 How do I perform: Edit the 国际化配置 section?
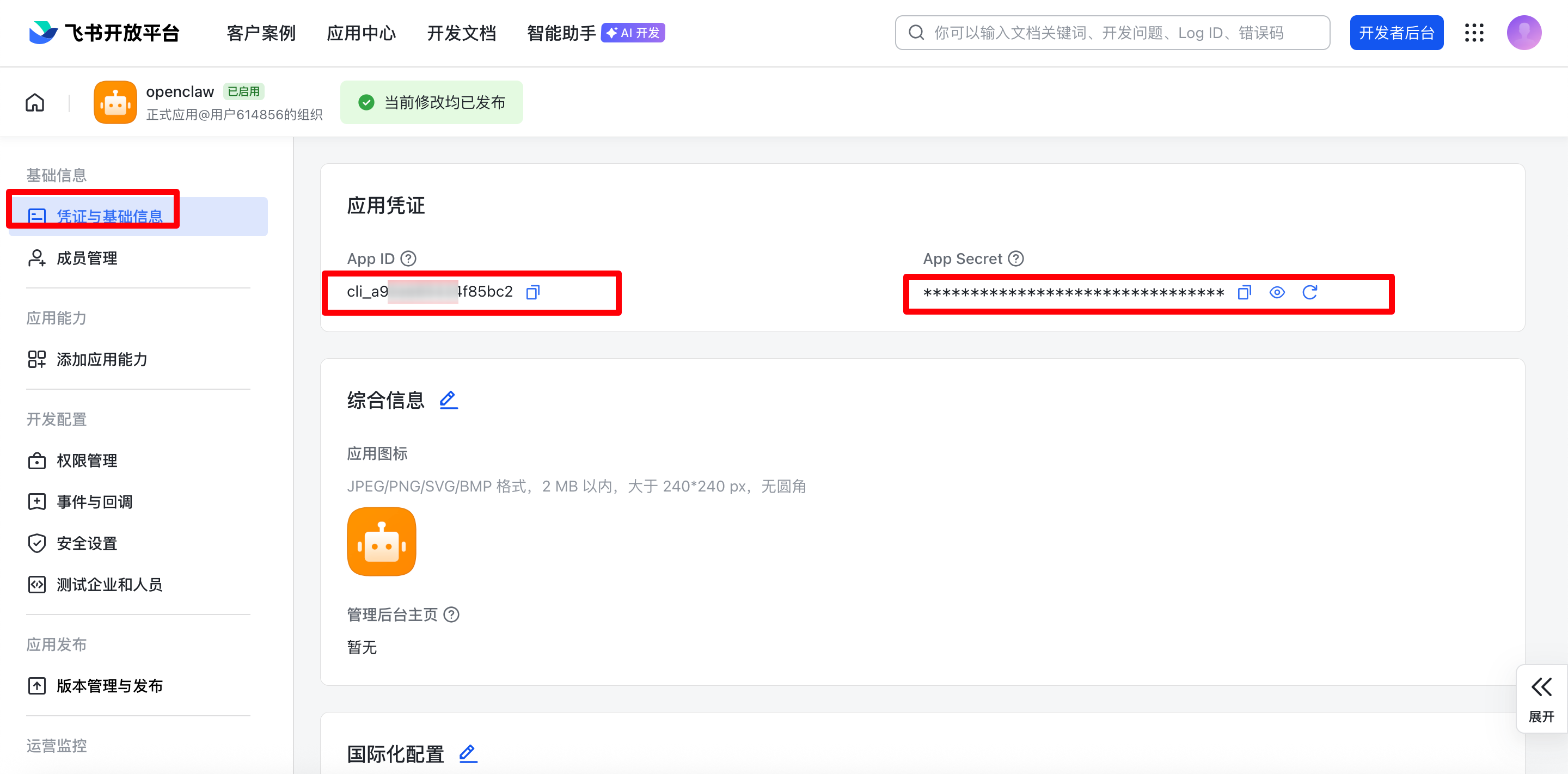pos(468,753)
